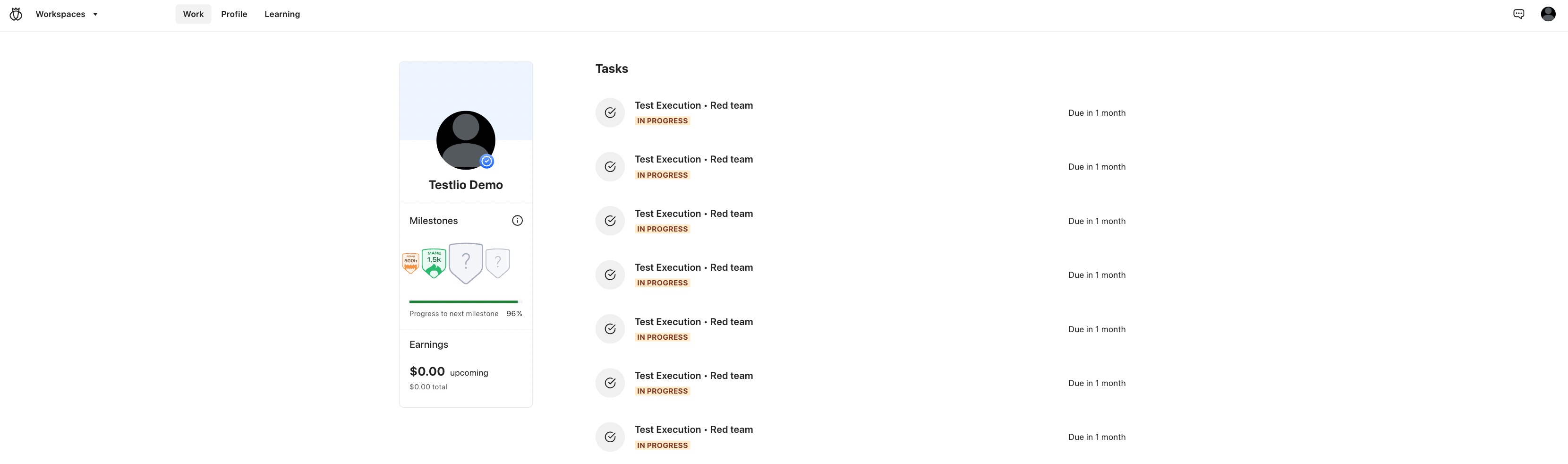Click the third task's checkmark circle icon
Image resolution: width=1568 pixels, height=464 pixels.
(x=610, y=221)
